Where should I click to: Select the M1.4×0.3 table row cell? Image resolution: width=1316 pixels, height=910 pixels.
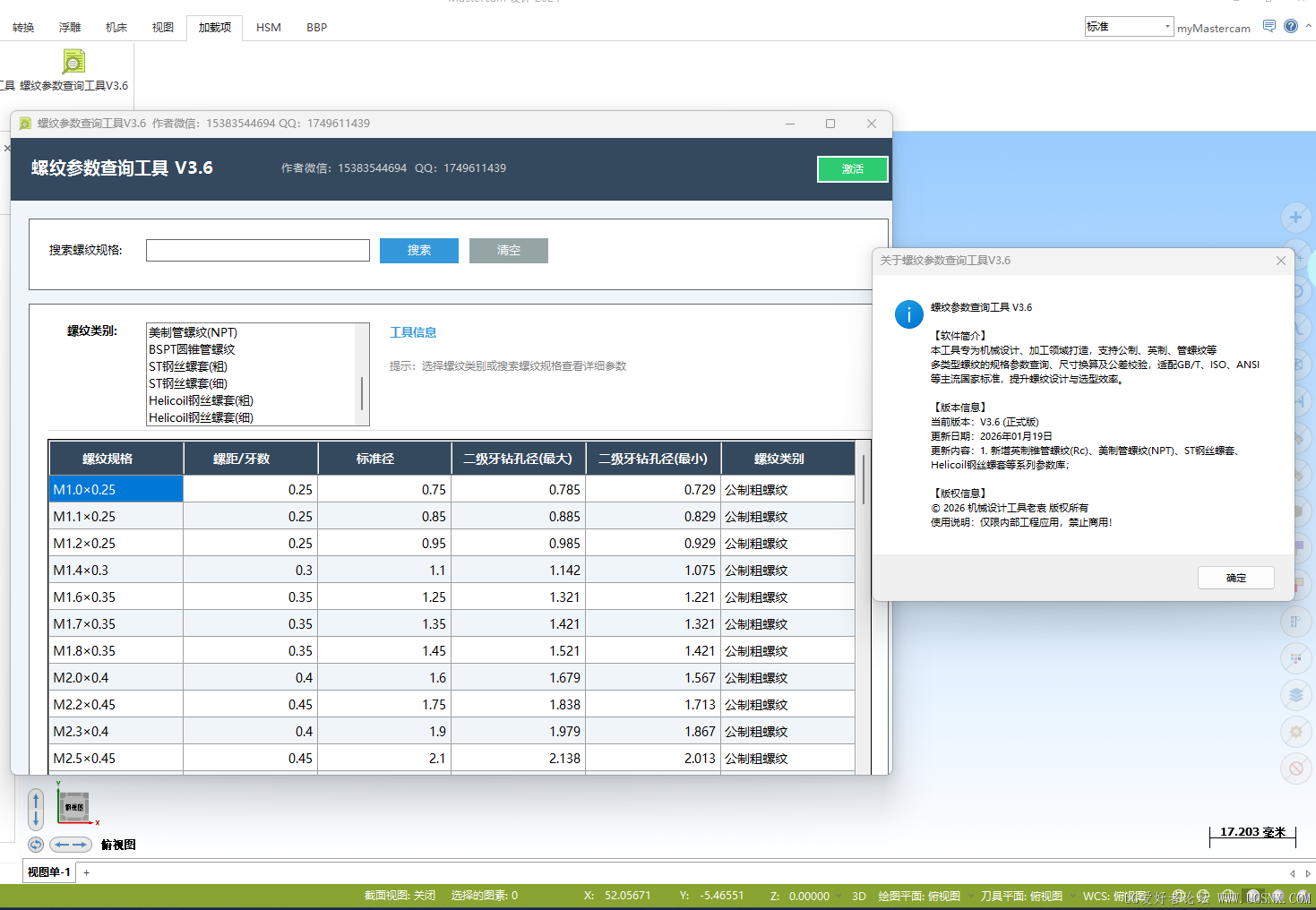(x=116, y=570)
